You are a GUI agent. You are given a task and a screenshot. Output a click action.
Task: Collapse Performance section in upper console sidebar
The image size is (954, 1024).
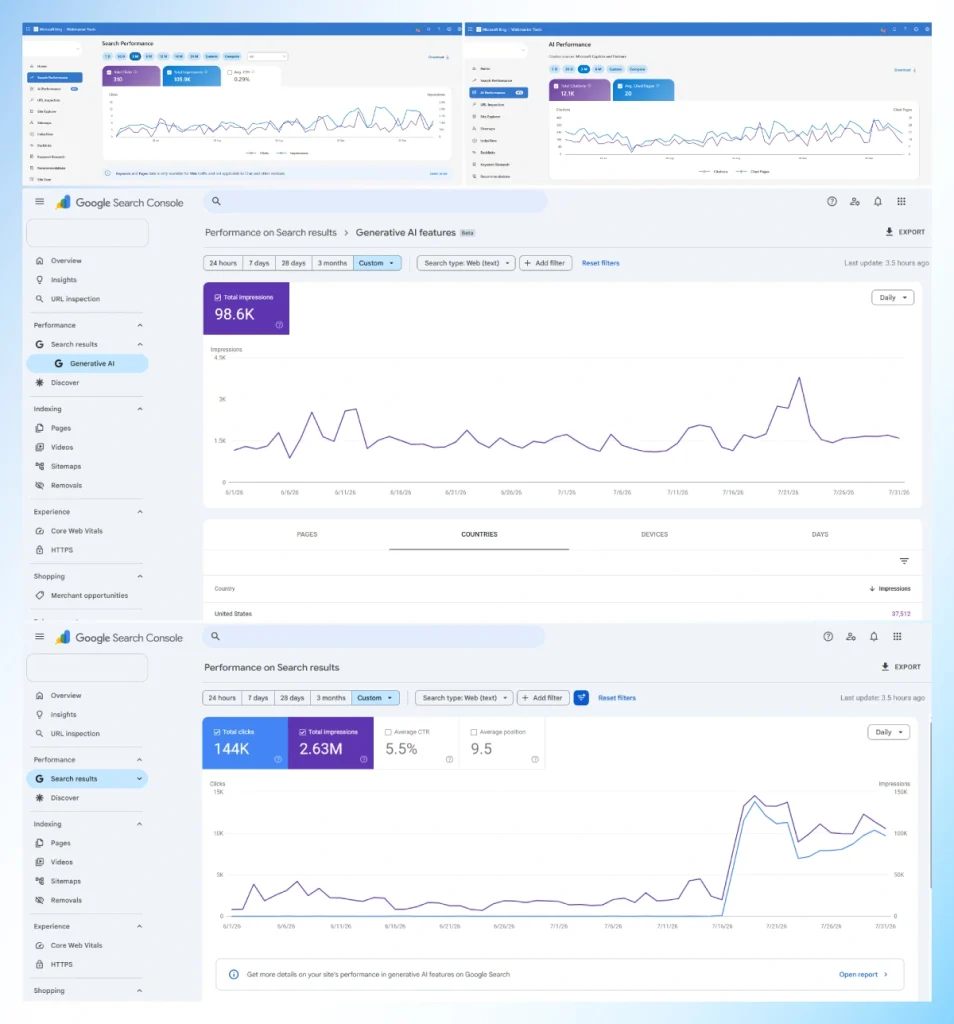[x=140, y=325]
